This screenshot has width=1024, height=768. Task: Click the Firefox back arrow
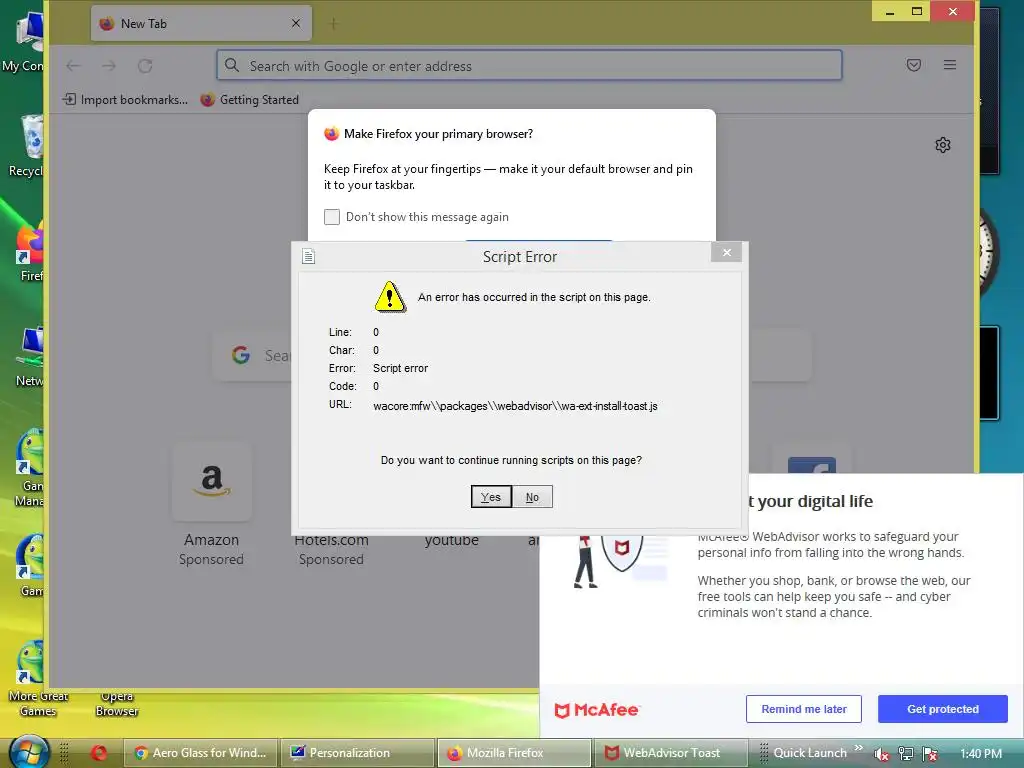(73, 66)
